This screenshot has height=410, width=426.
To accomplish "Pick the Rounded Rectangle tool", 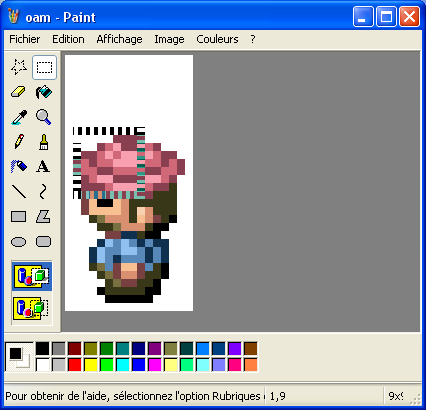I will [44, 241].
